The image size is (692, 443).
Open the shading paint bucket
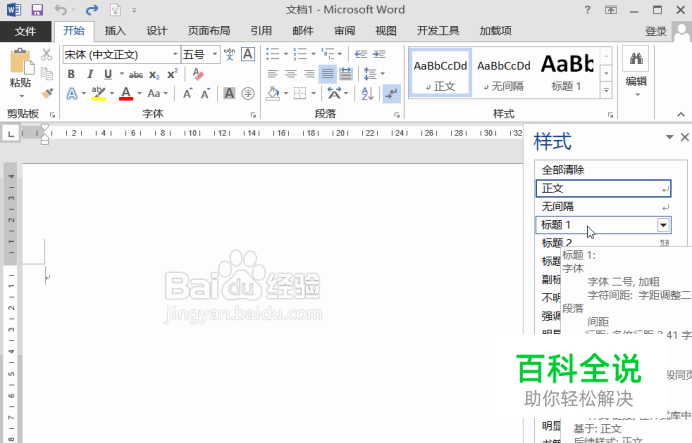[273, 93]
